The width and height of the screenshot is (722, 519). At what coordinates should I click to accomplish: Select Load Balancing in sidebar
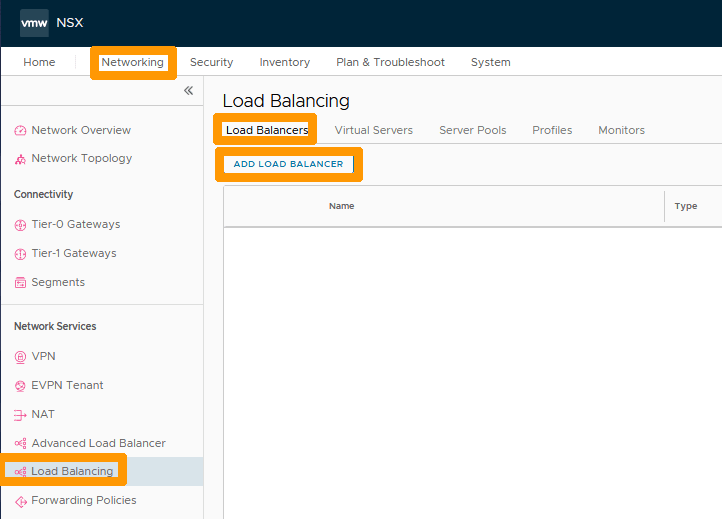72,472
